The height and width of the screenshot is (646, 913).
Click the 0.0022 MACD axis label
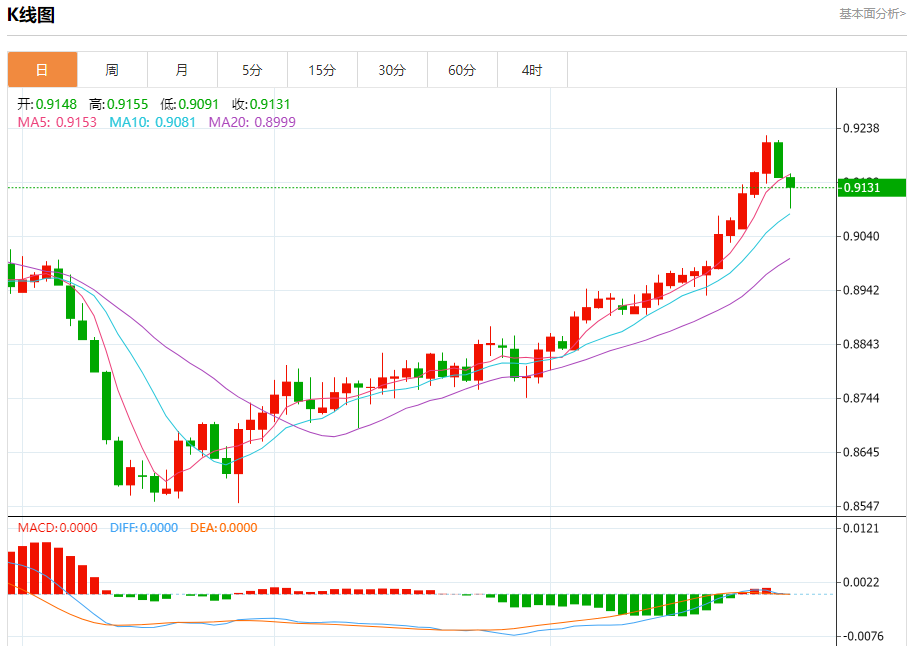pyautogui.click(x=861, y=583)
